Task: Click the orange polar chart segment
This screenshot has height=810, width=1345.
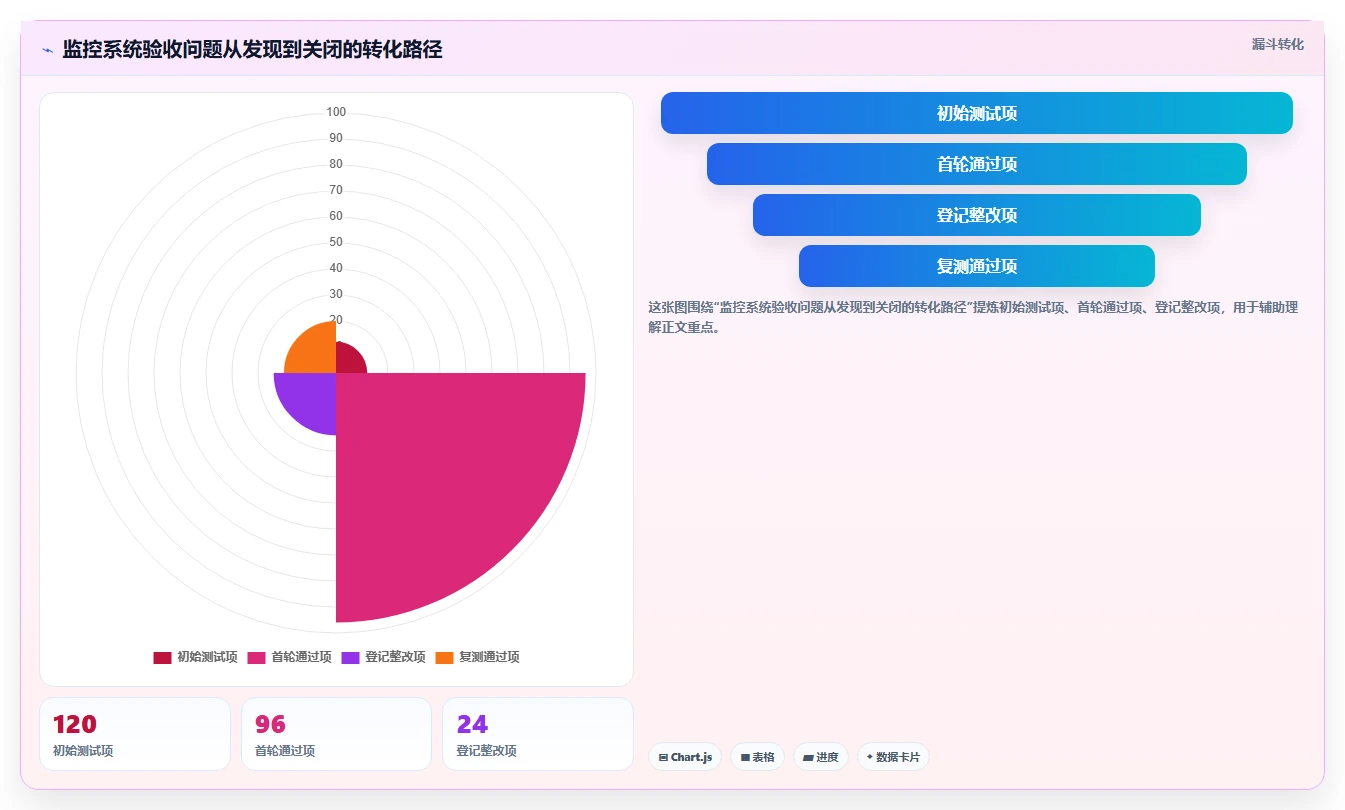Action: coord(315,352)
